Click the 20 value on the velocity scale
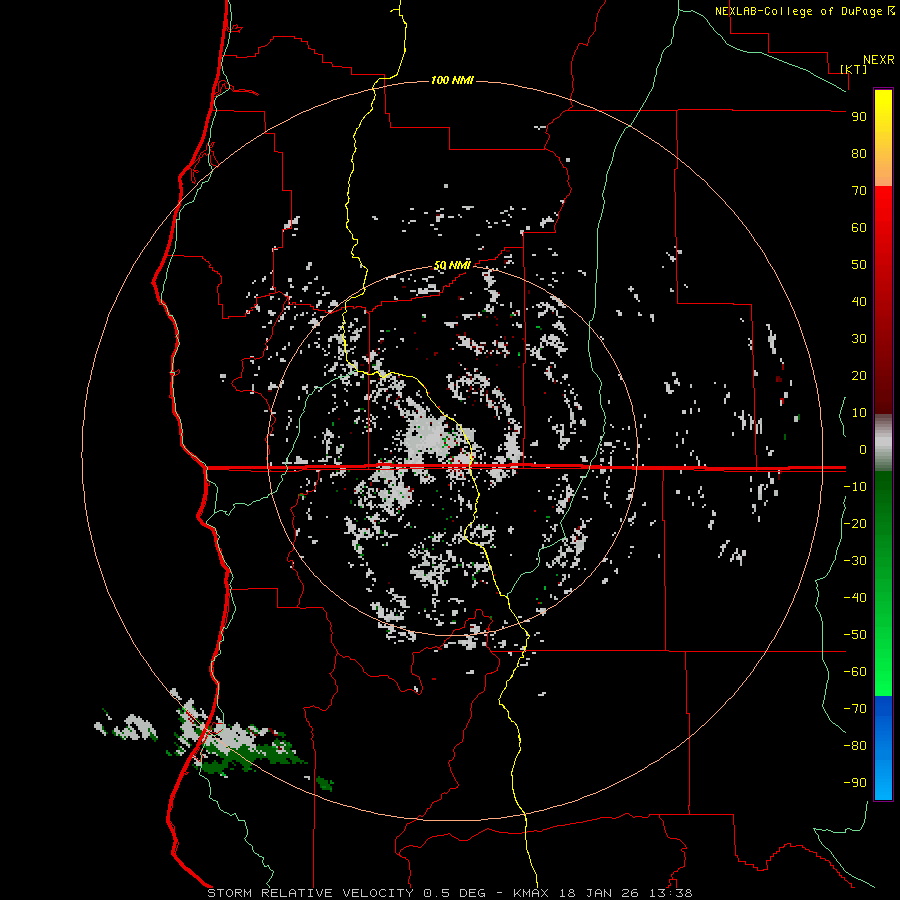 click(859, 375)
